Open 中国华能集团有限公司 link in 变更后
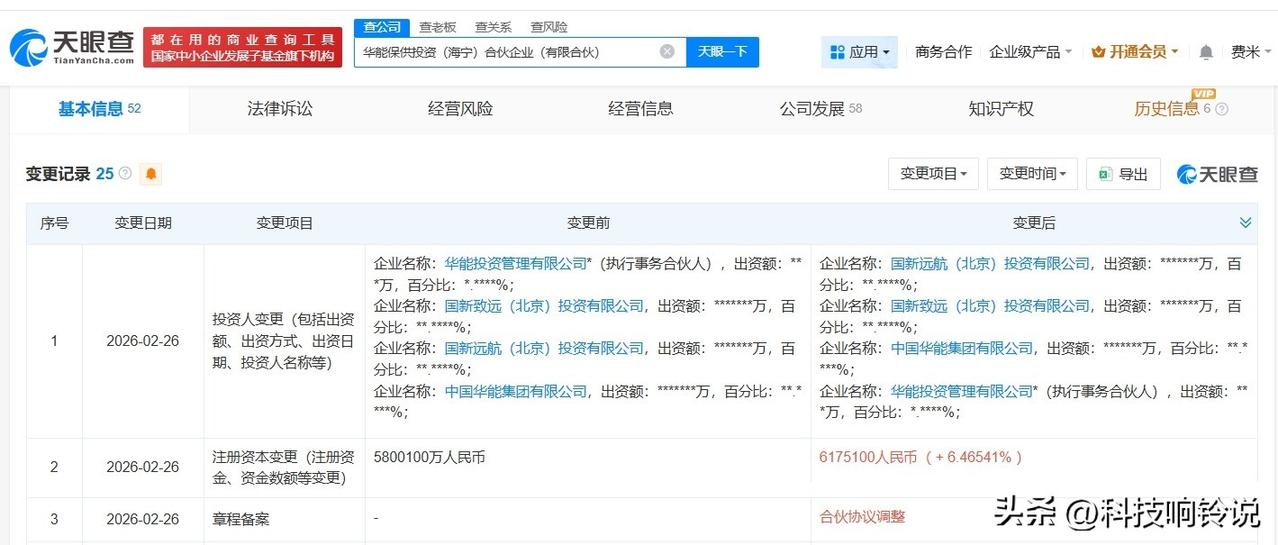This screenshot has height=545, width=1278. click(x=962, y=348)
